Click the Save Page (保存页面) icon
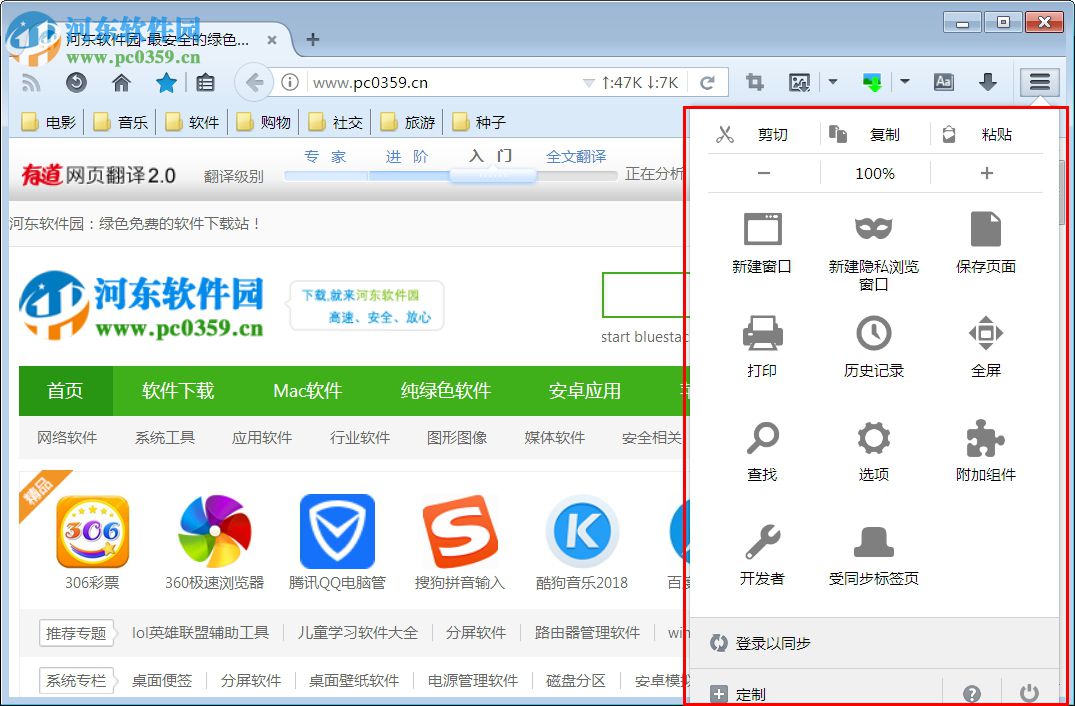The image size is (1075, 706). point(984,228)
